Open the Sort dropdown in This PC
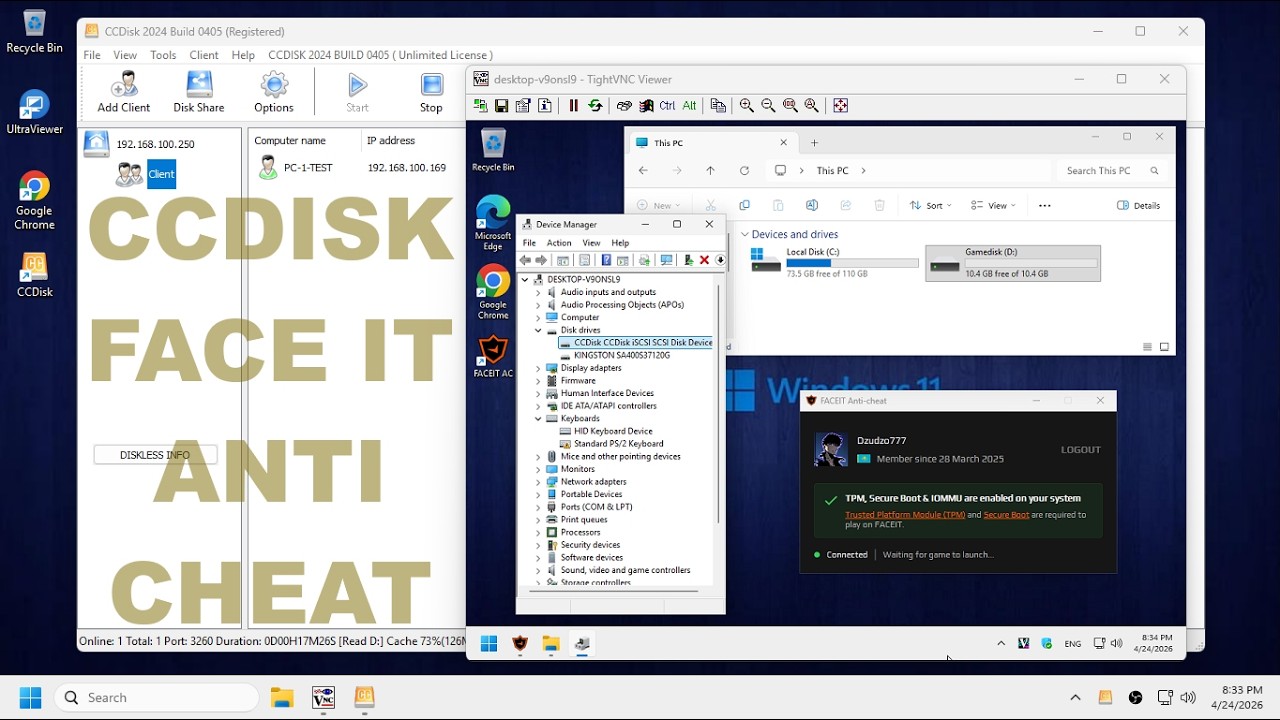This screenshot has width=1280, height=720. pyautogui.click(x=930, y=205)
